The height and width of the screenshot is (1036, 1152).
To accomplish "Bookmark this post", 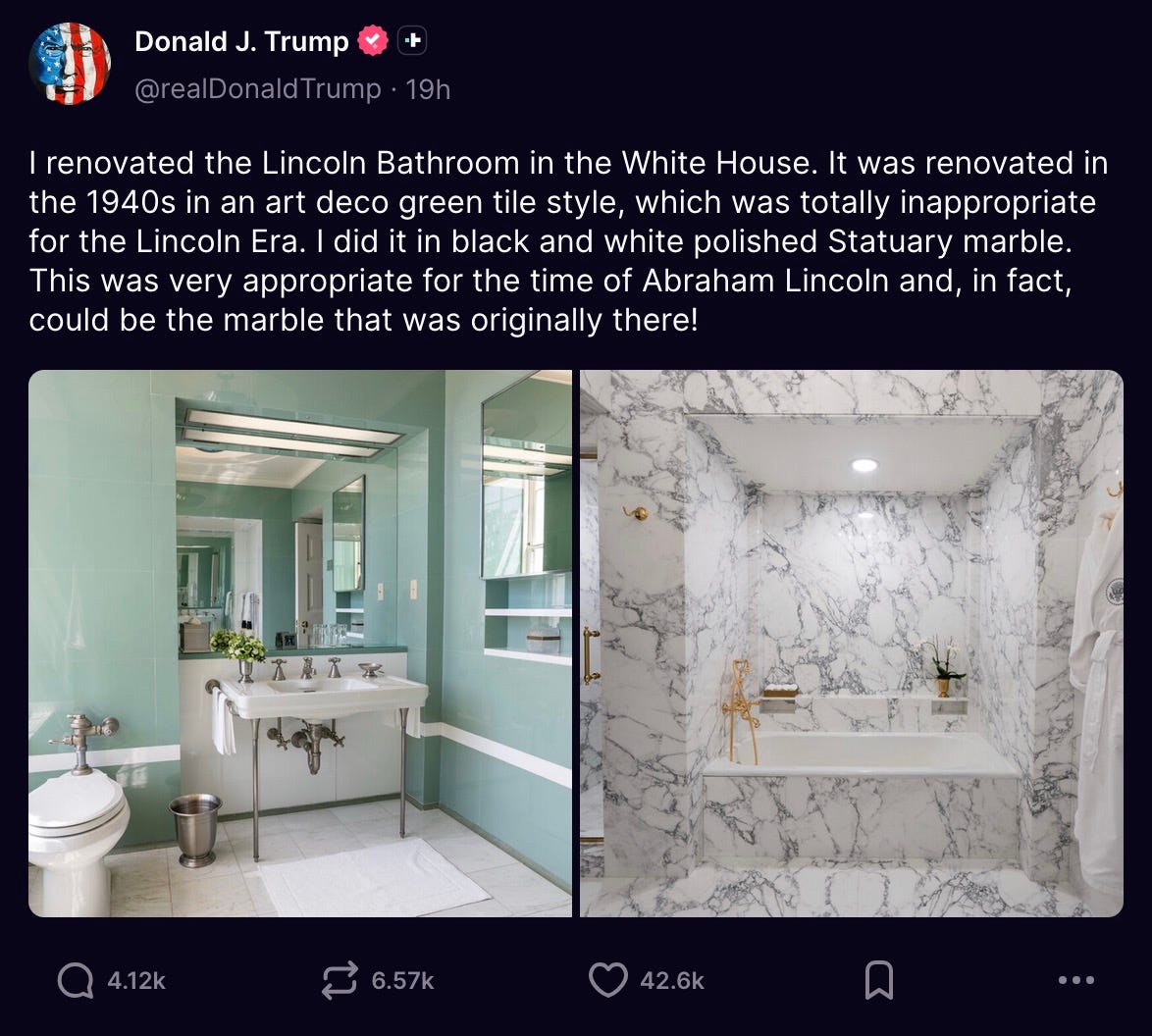I will [878, 980].
